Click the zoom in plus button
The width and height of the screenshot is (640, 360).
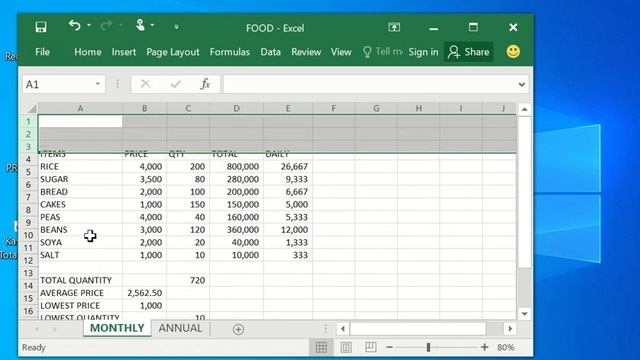484,347
